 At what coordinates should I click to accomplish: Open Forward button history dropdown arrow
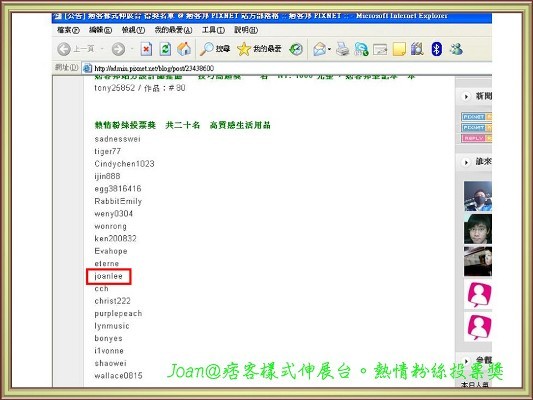(x=132, y=49)
